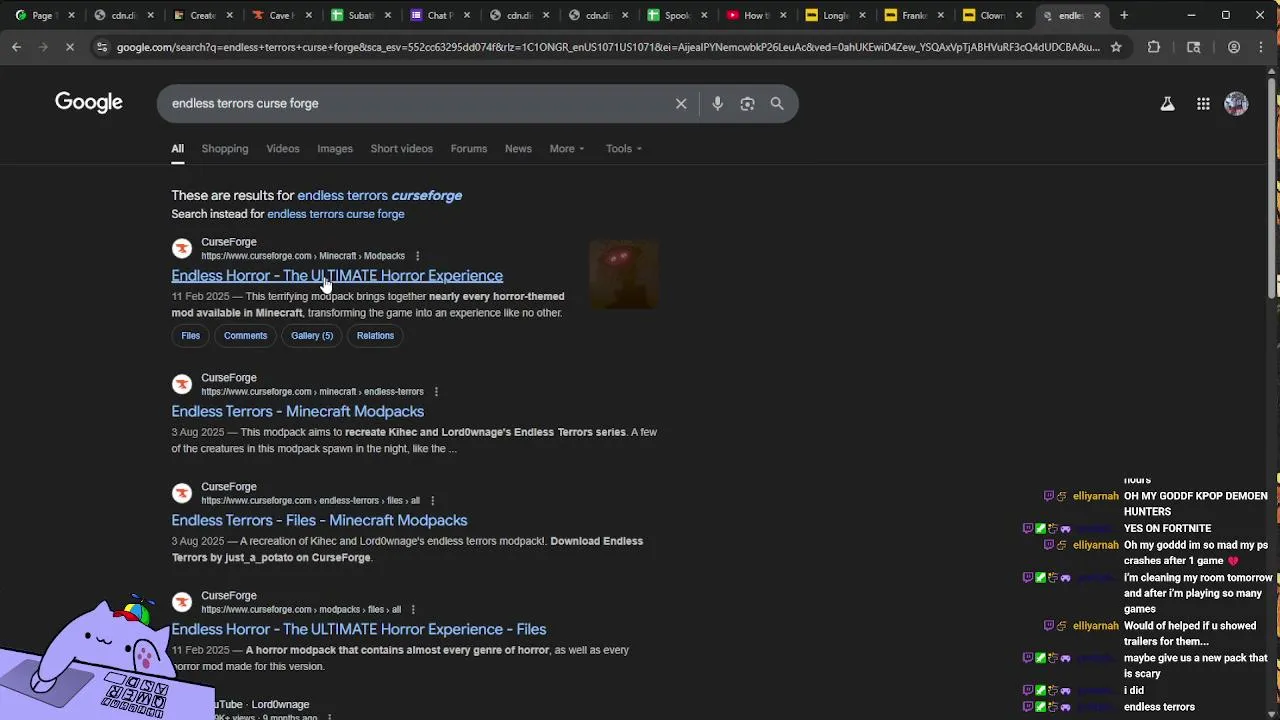The image size is (1280, 720).
Task: Open the Comments sitelink chip
Action: 245,336
